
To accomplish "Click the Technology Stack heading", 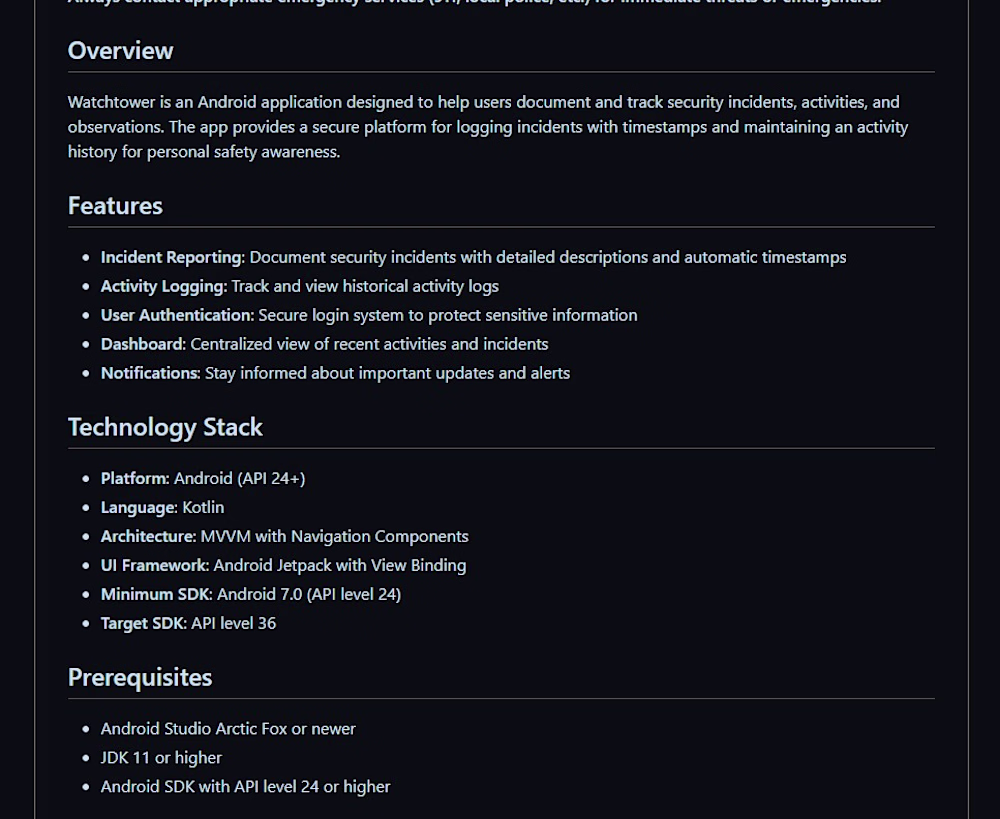I will point(165,427).
